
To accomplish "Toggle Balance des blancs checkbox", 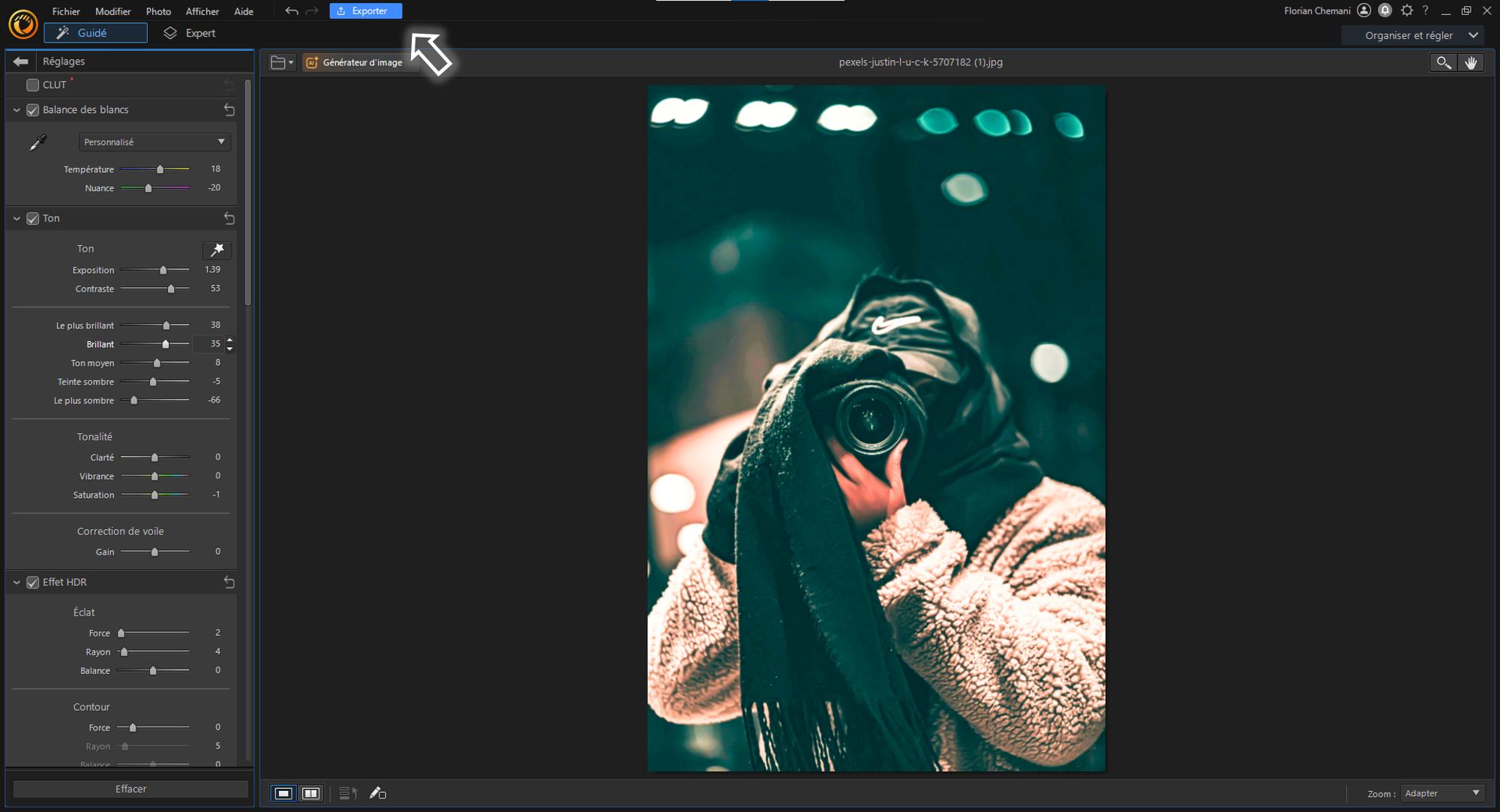I will click(32, 110).
